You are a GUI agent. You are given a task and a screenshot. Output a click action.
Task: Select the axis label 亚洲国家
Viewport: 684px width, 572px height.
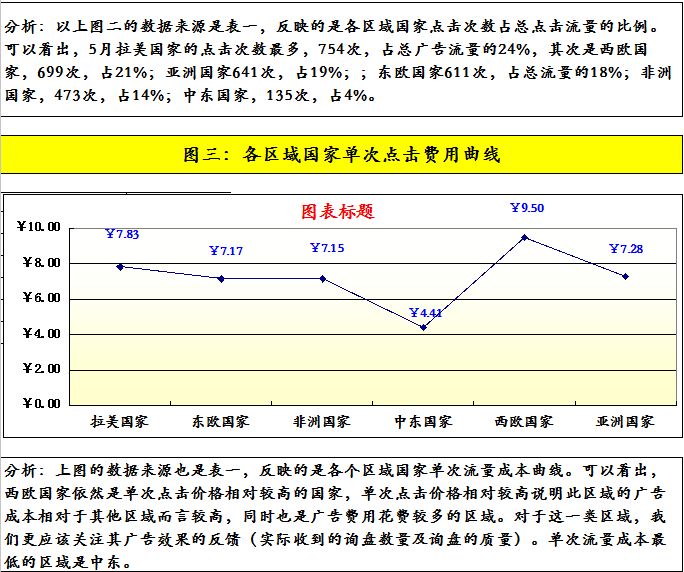coord(625,421)
